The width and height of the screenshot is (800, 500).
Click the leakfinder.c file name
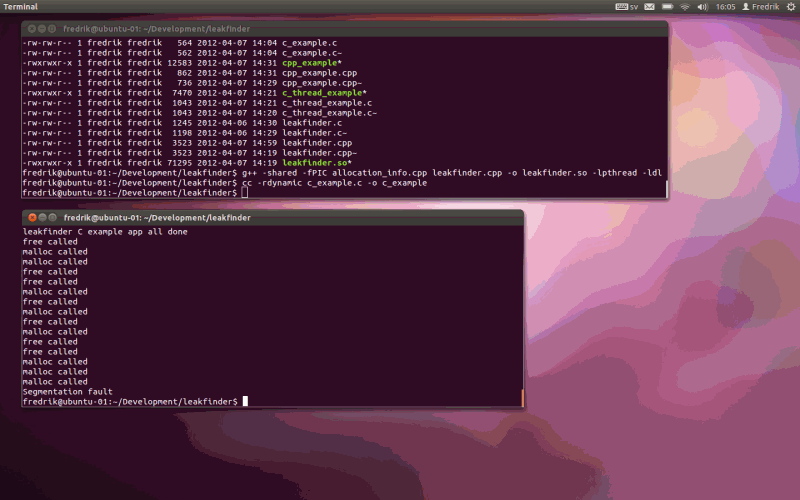[312, 123]
